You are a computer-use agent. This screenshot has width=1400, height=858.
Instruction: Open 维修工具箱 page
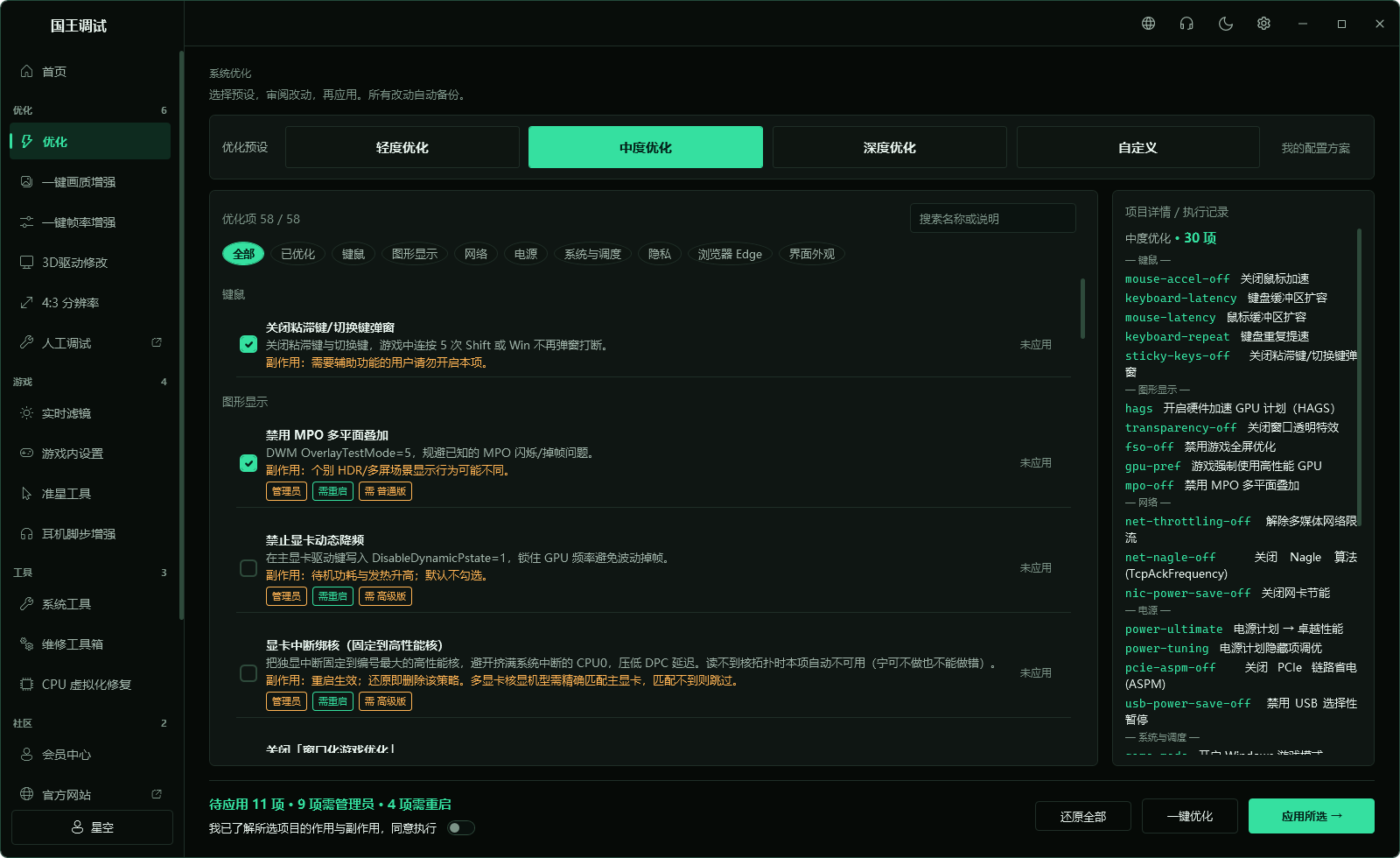(90, 644)
